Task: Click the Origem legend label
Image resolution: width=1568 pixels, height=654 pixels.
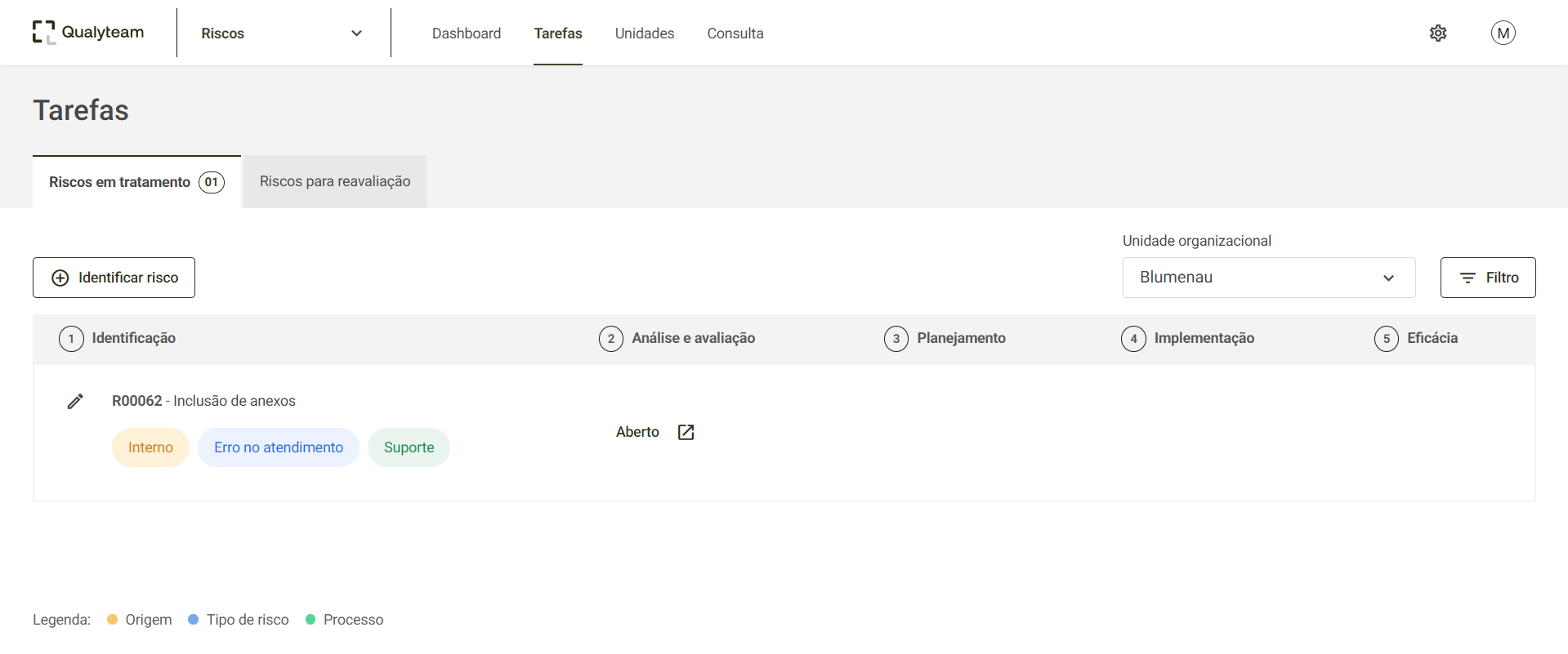Action: 149,620
